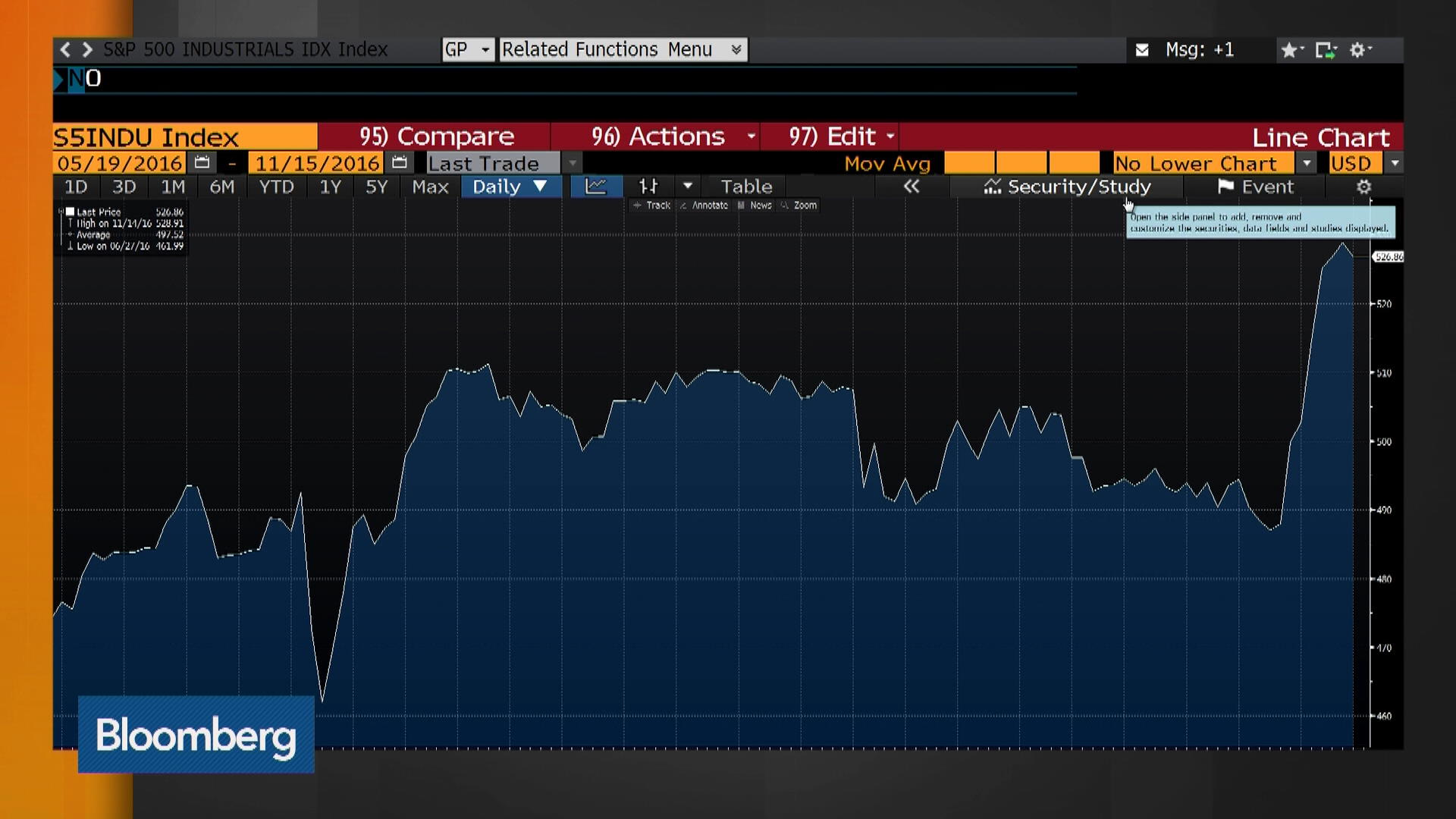Click the Line Chart title text
Screen dimensions: 1456x819
point(1321,137)
